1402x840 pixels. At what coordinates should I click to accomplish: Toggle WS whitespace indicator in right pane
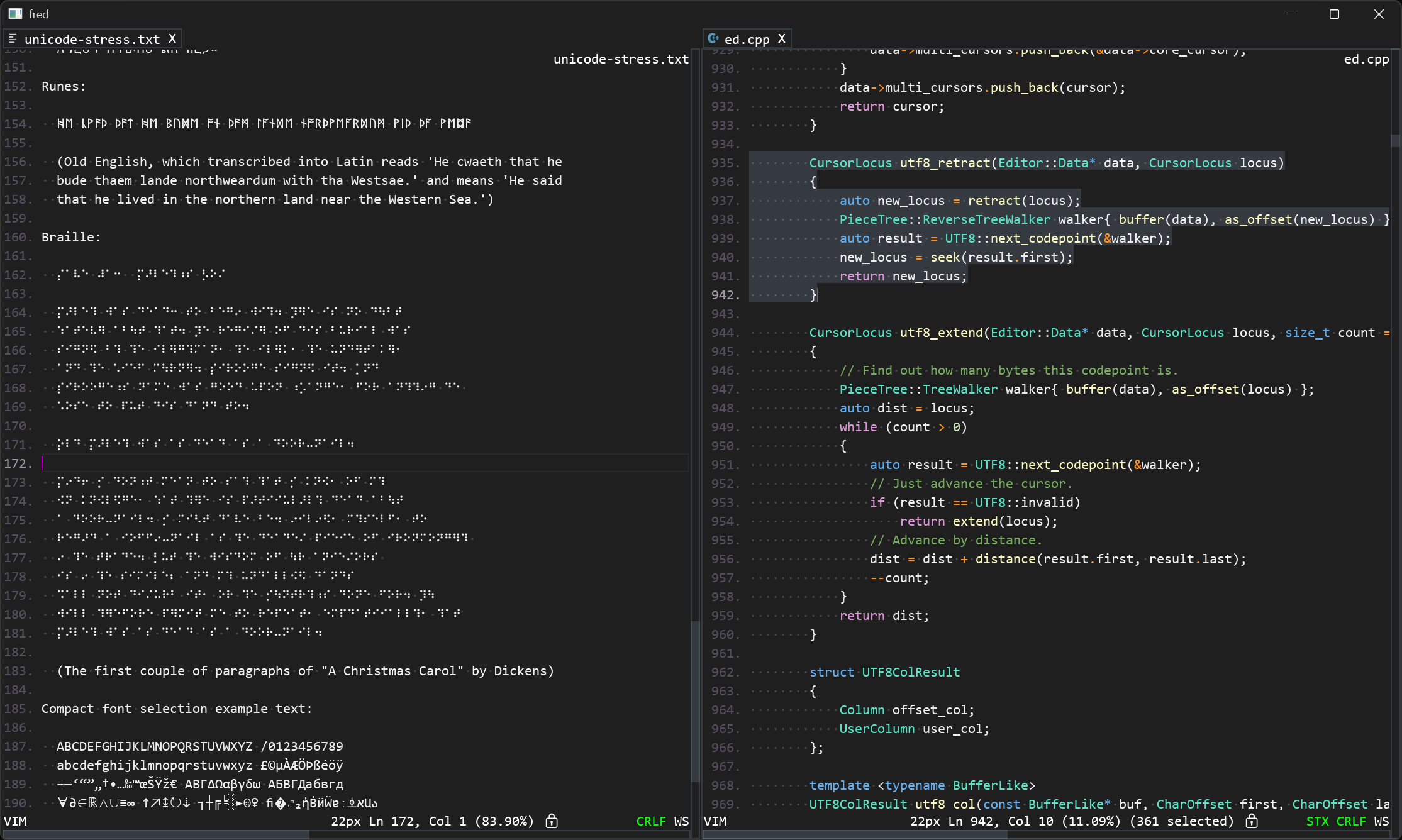(x=1381, y=821)
